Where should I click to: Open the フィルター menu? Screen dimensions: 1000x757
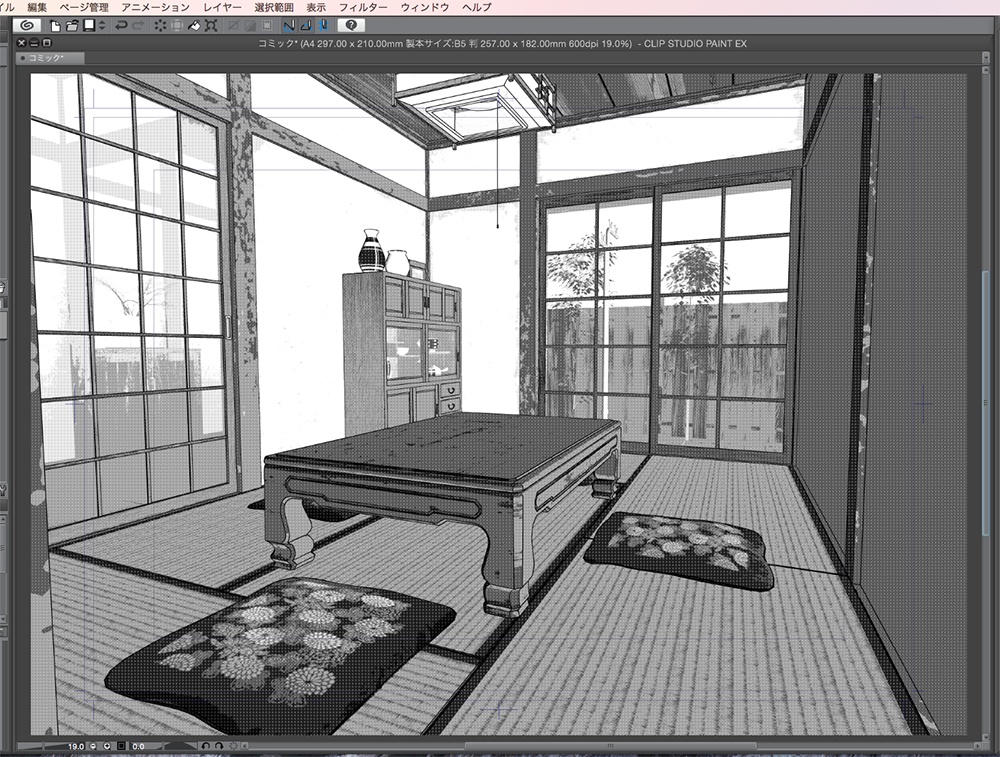(x=363, y=7)
